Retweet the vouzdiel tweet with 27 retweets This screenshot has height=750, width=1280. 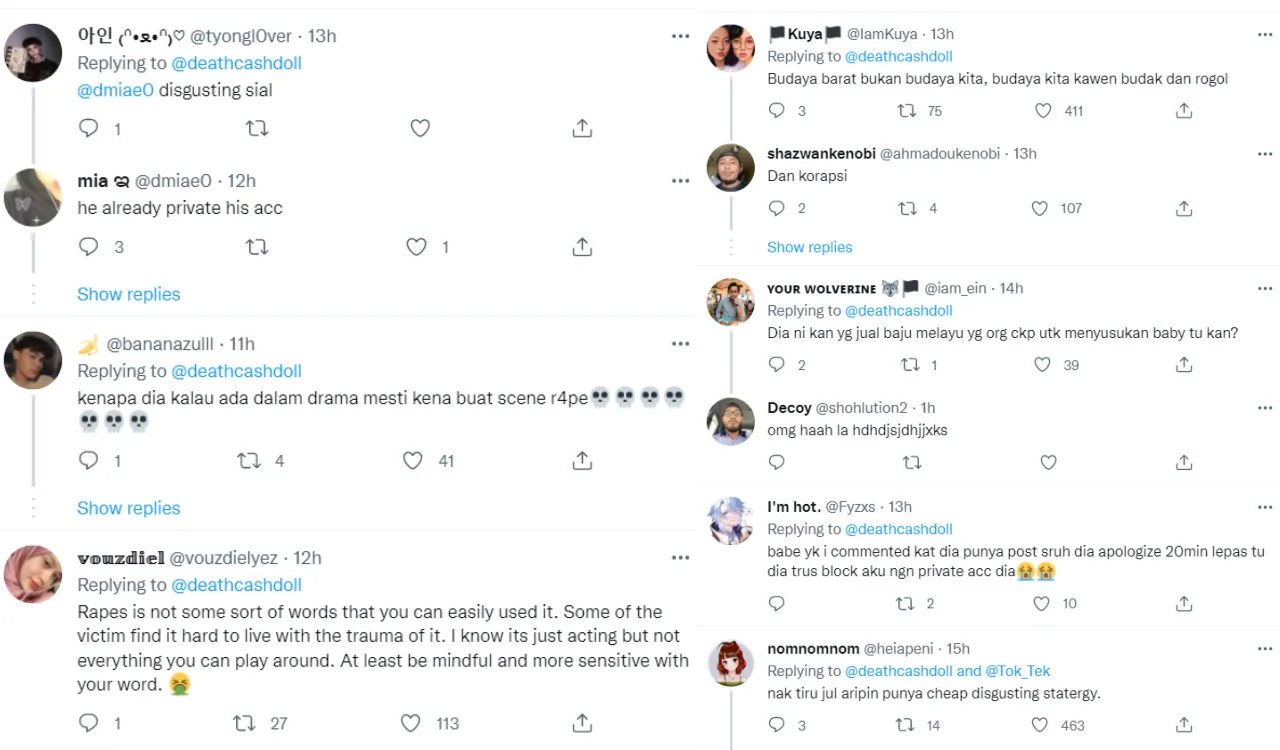pyautogui.click(x=243, y=723)
